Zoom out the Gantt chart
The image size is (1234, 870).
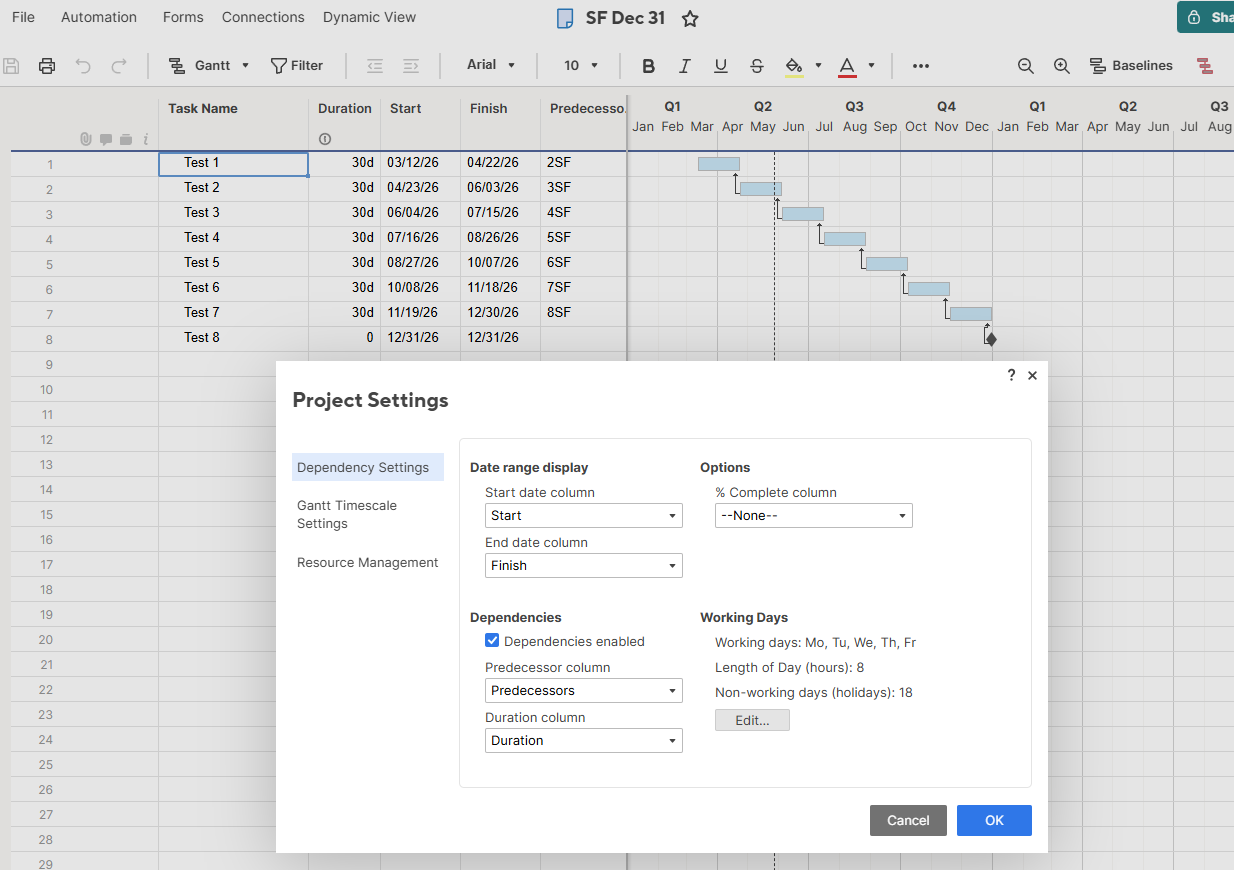1025,66
